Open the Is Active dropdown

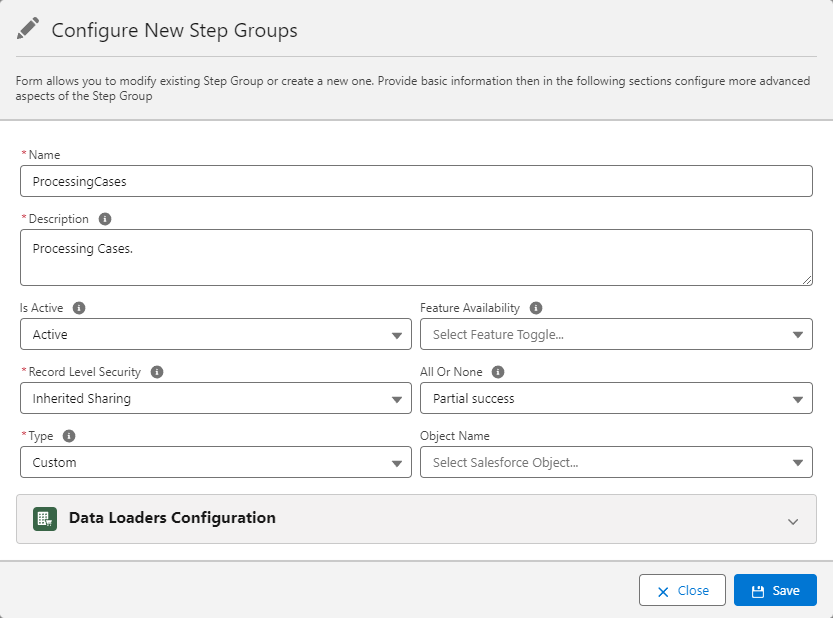[215, 335]
